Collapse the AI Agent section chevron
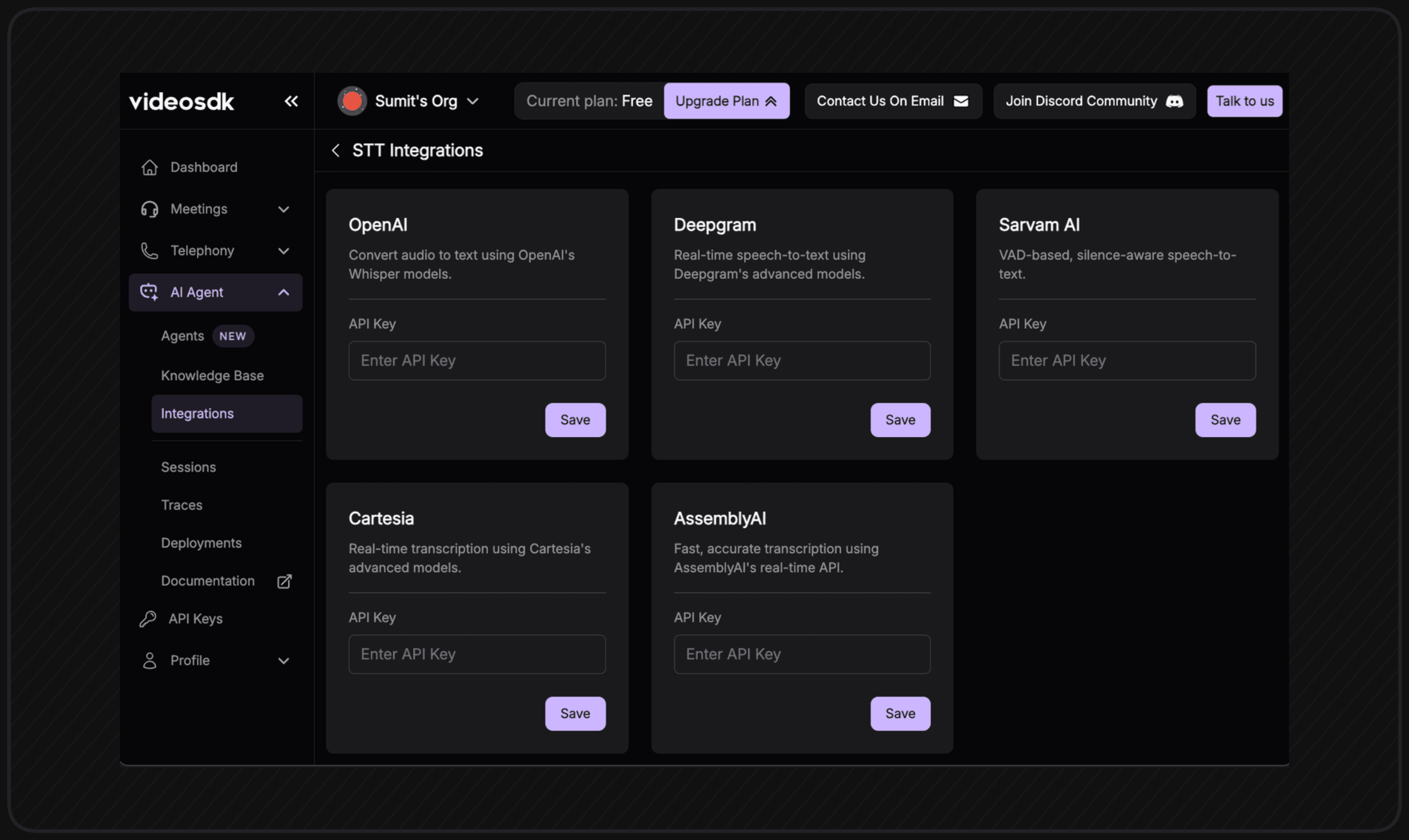1409x840 pixels. (x=284, y=293)
